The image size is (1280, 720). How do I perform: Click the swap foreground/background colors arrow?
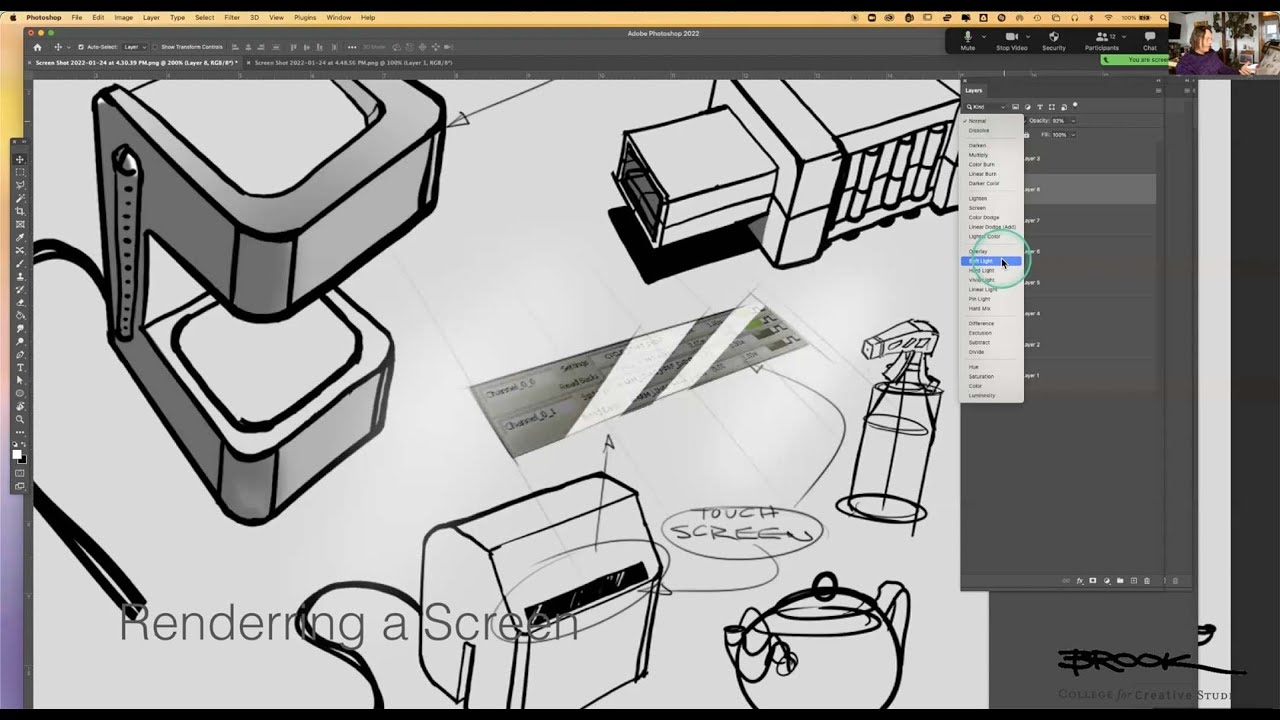pyautogui.click(x=25, y=446)
